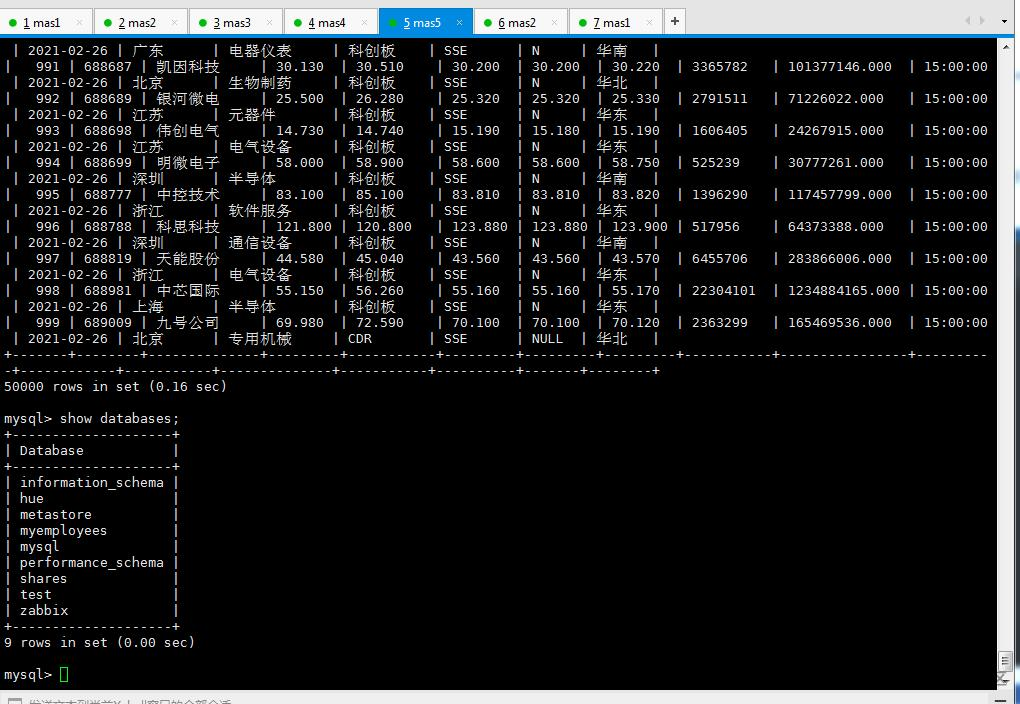Close the 5 mas5 tab

pos(459,23)
